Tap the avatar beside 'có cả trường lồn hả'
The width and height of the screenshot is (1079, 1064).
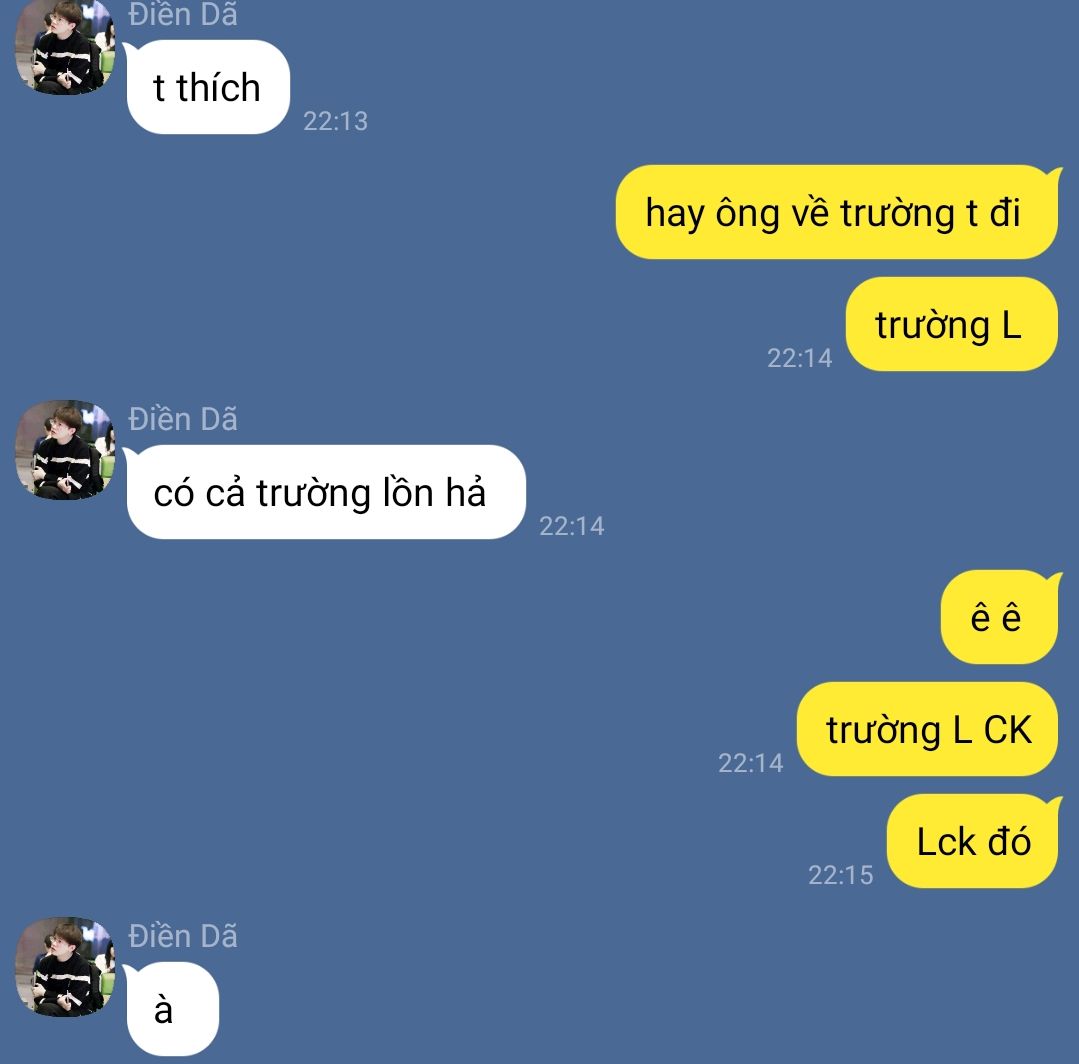(65, 450)
